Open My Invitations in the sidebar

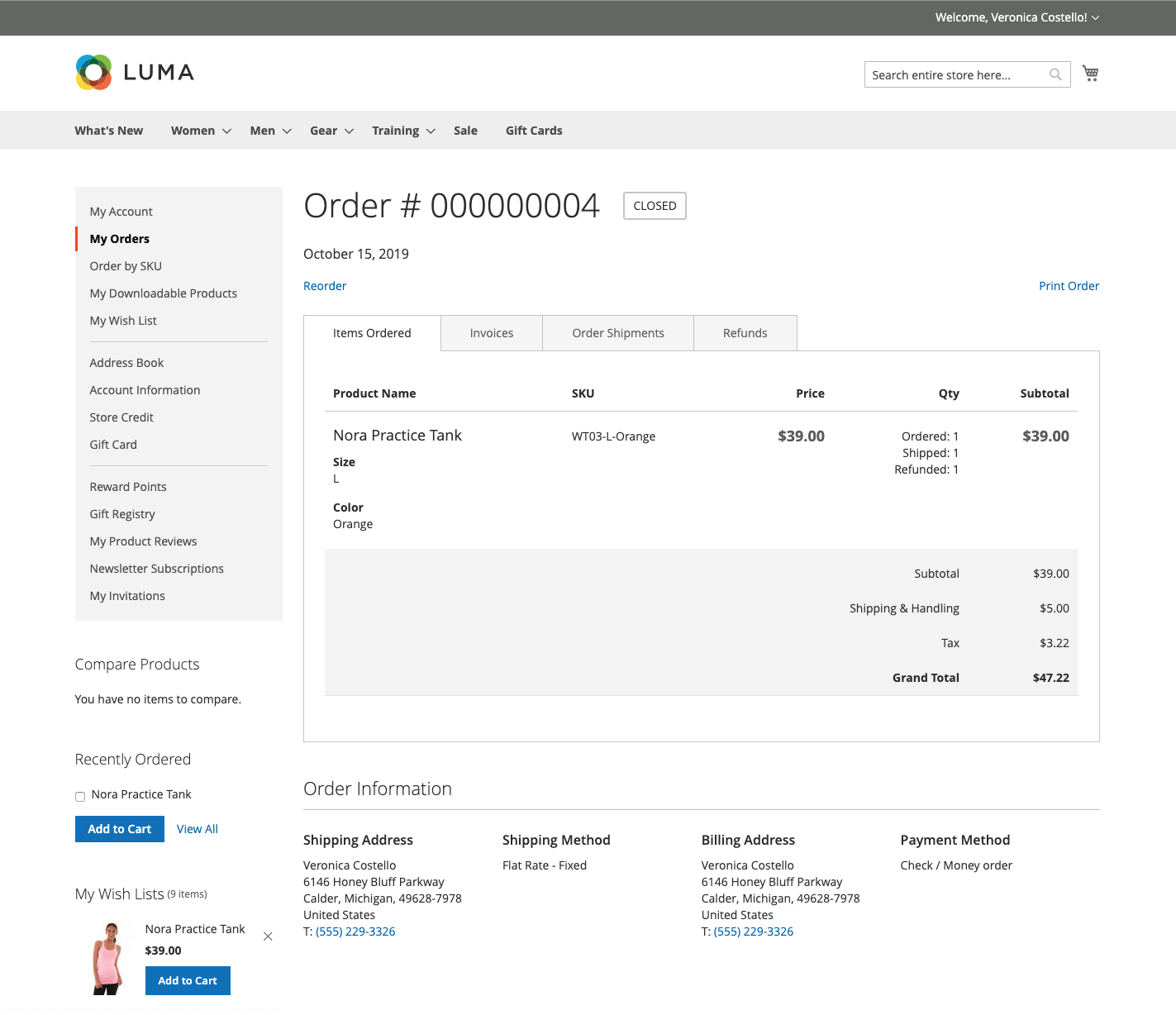(127, 596)
